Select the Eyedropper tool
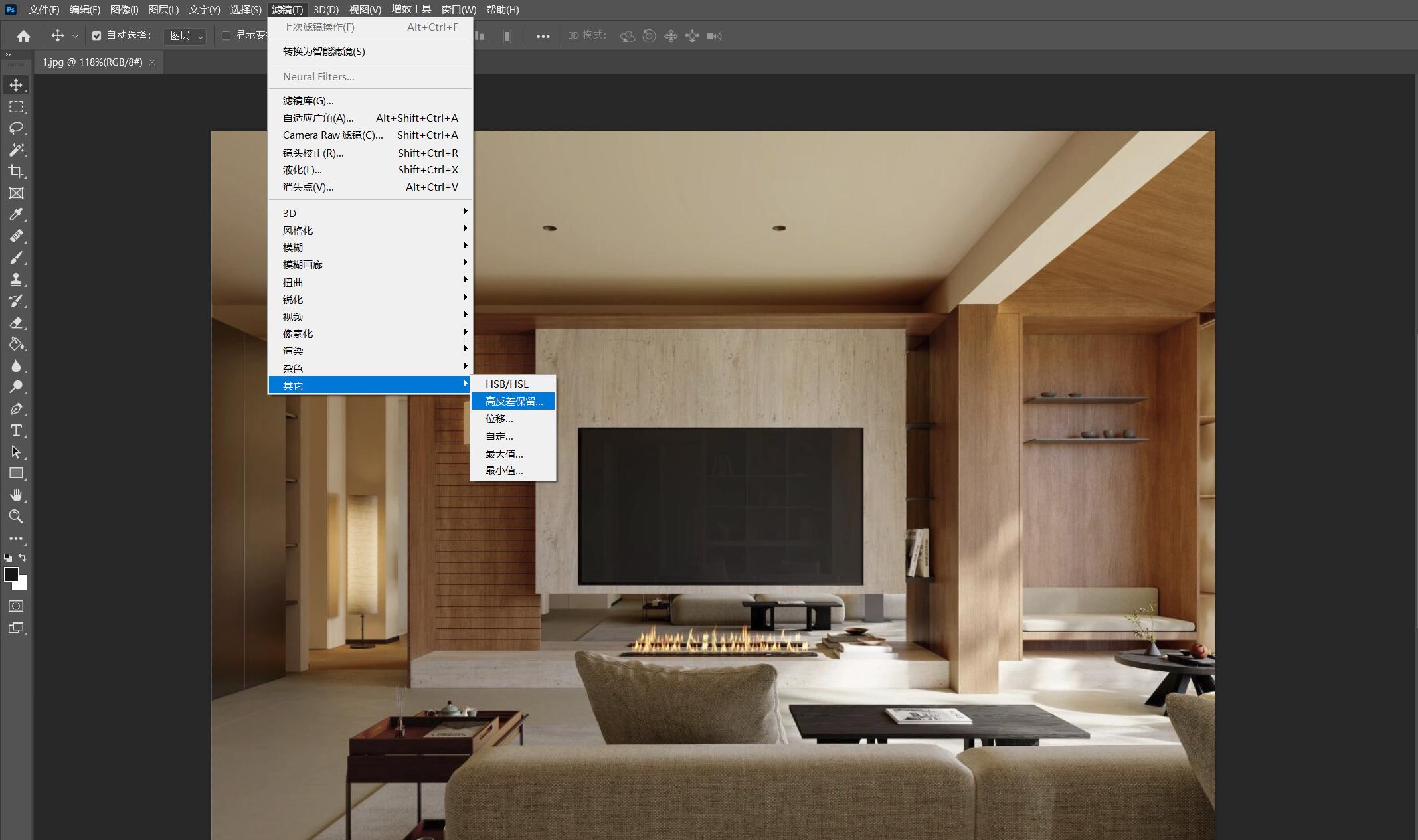Image resolution: width=1418 pixels, height=840 pixels. pyautogui.click(x=16, y=214)
